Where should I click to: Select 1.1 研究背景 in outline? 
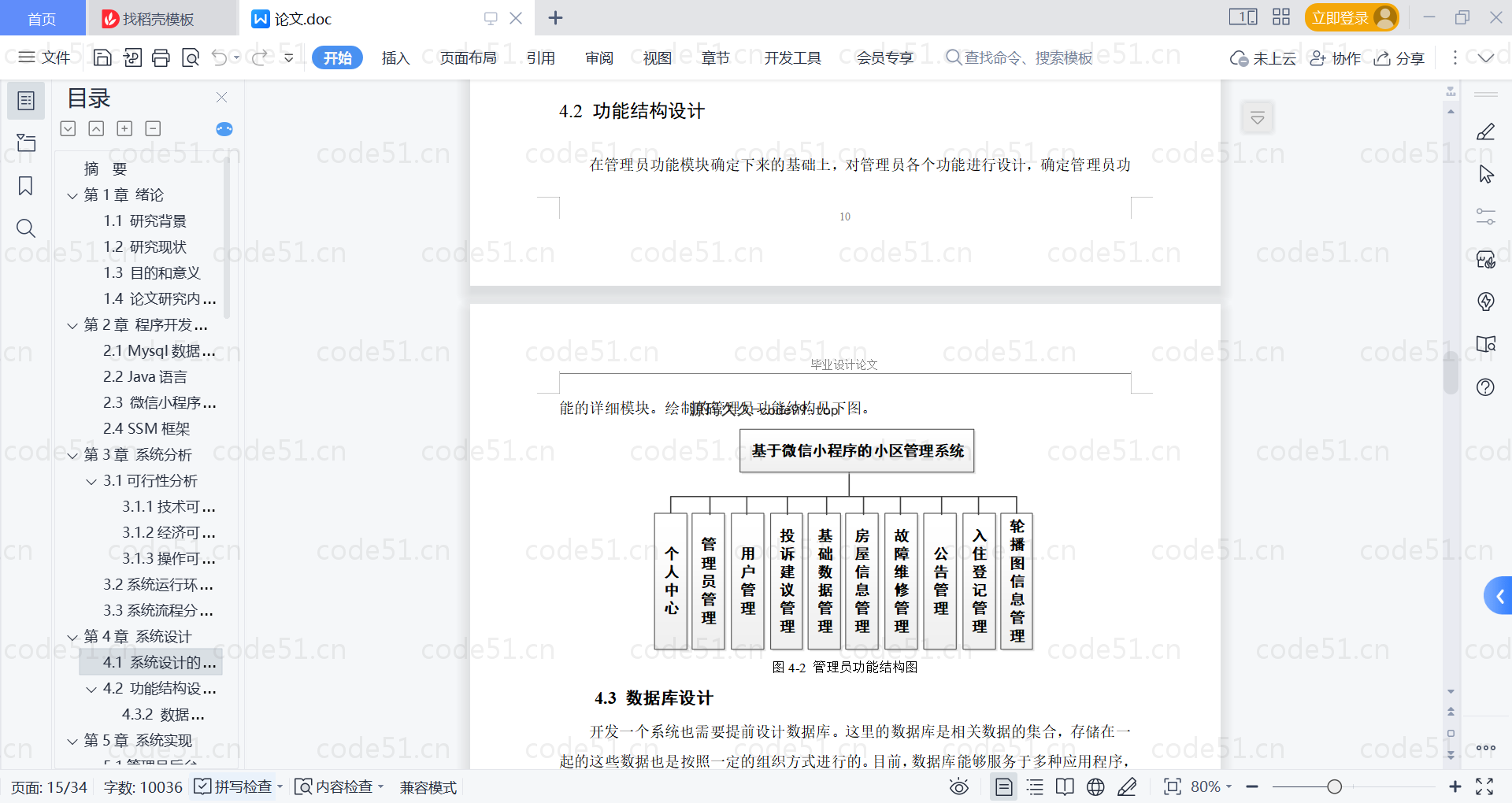[145, 221]
